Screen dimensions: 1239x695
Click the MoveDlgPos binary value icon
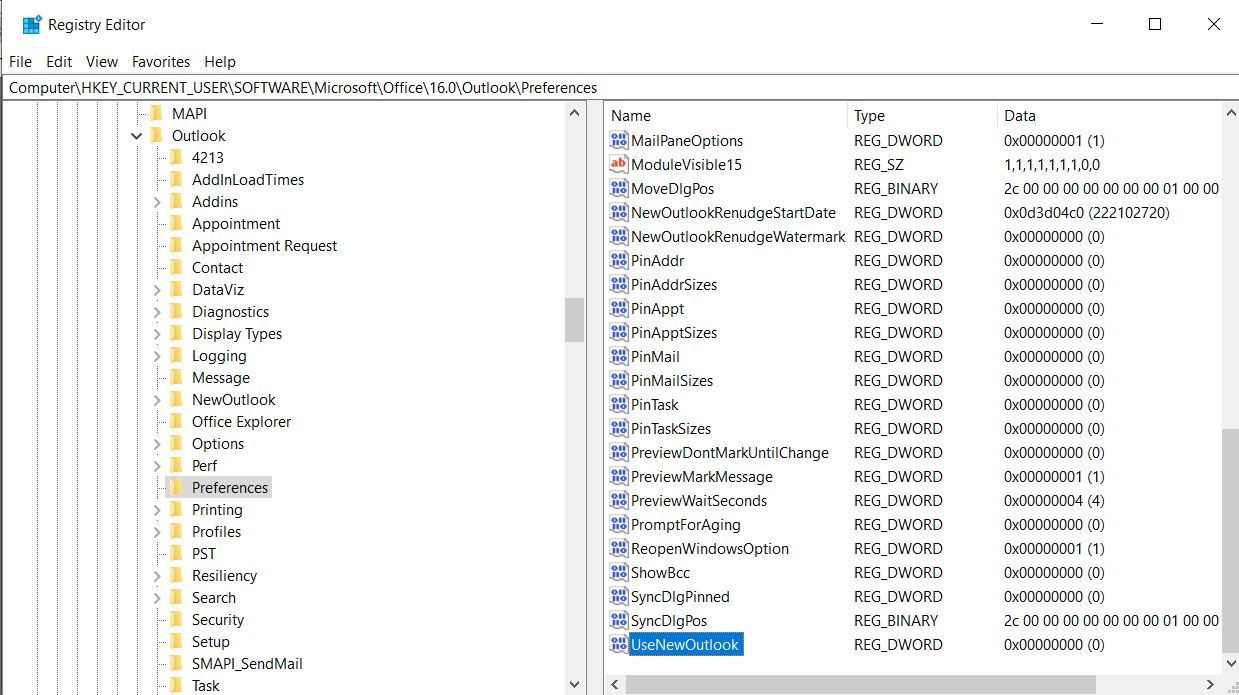coord(619,189)
